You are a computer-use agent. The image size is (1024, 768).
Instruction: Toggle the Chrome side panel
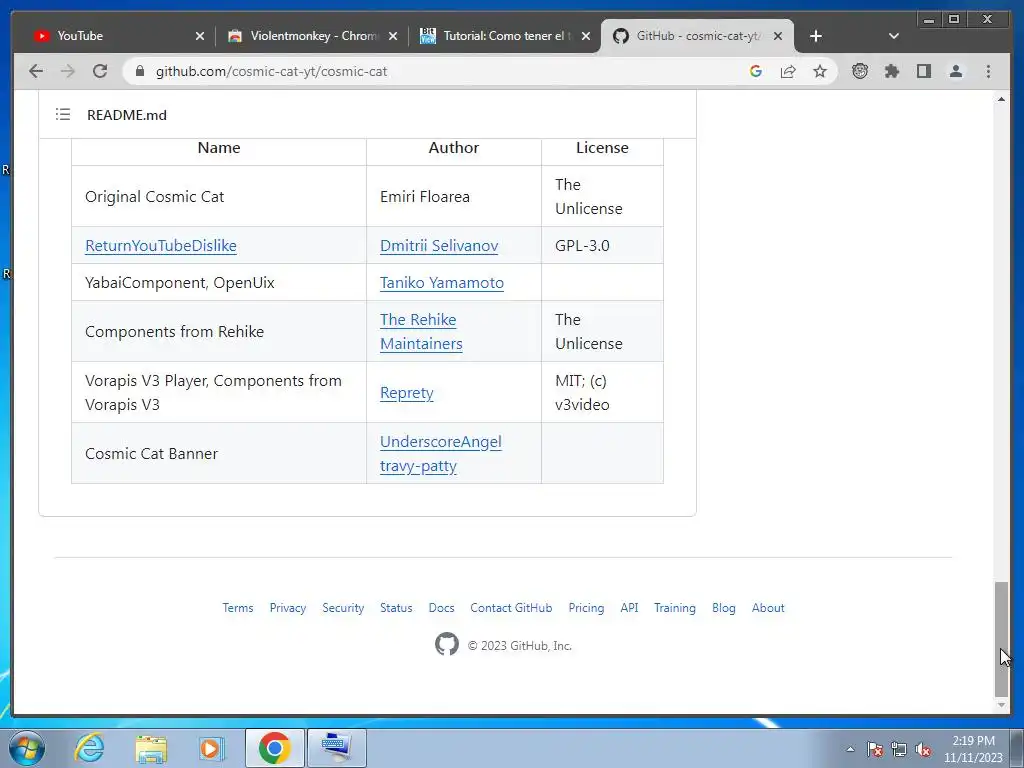[923, 71]
